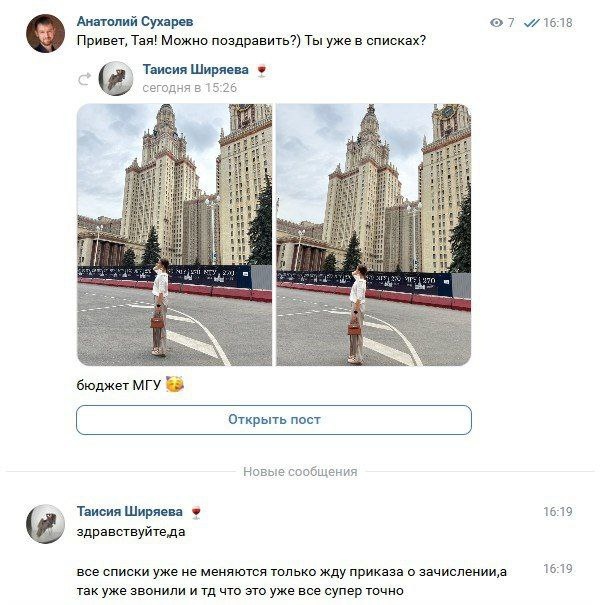Screen dimensions: 601x605
Task: Click wine glass emoji beside reply sender name
Action: [x=196, y=512]
